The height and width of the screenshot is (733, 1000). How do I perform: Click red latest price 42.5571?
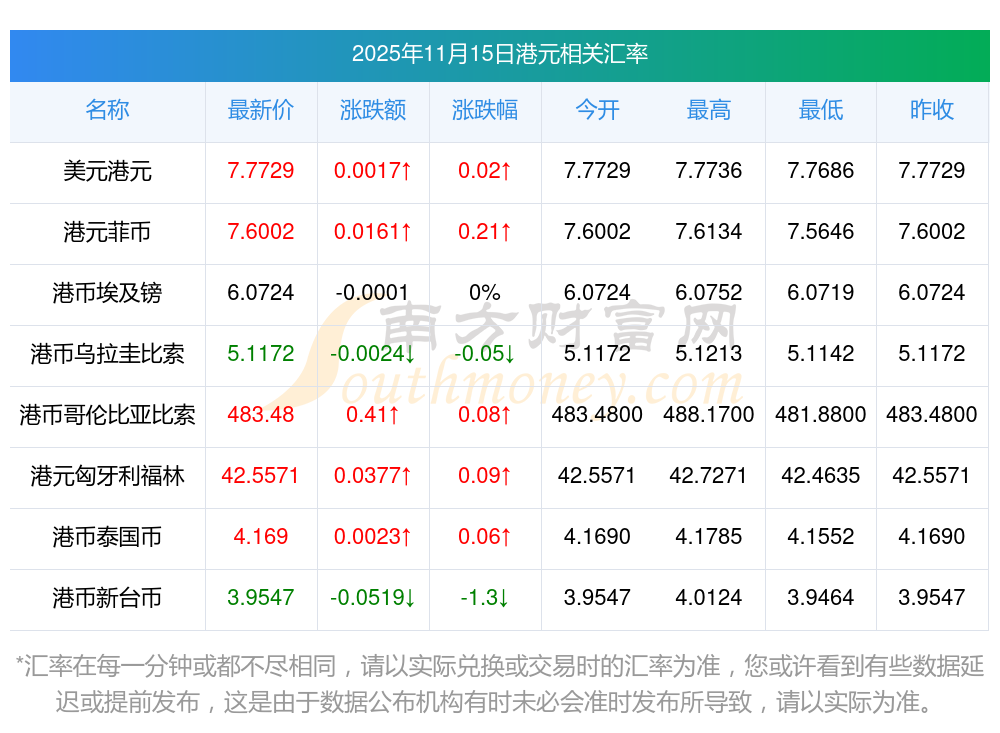260,475
